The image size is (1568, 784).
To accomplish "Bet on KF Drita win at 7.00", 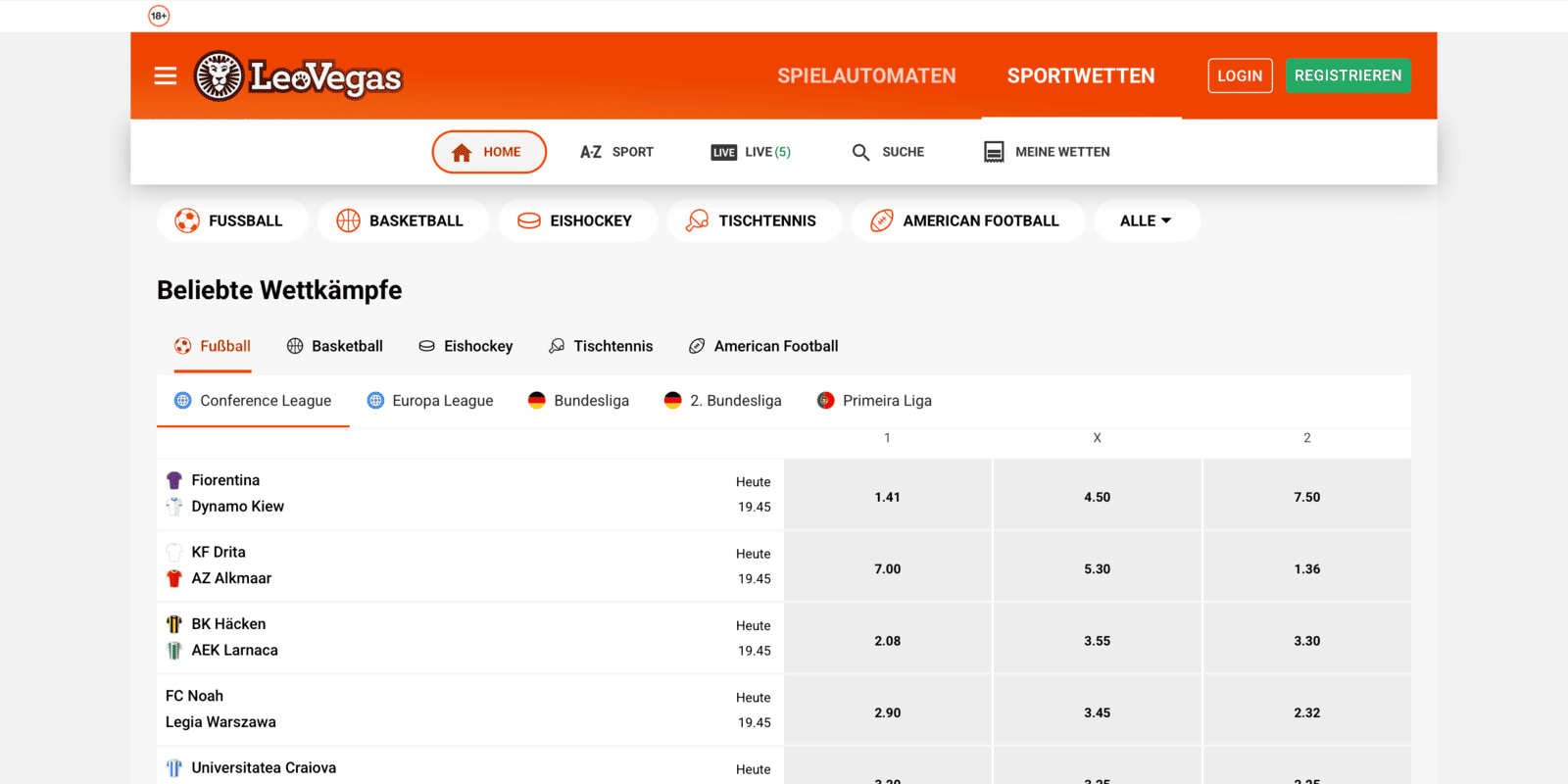I will (888, 568).
